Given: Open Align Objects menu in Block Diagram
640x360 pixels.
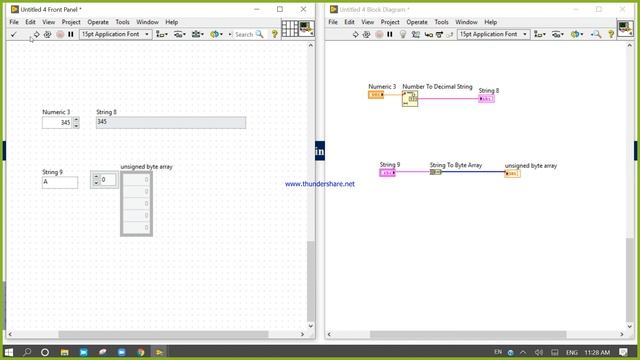Looking at the screenshot, I should coord(540,35).
